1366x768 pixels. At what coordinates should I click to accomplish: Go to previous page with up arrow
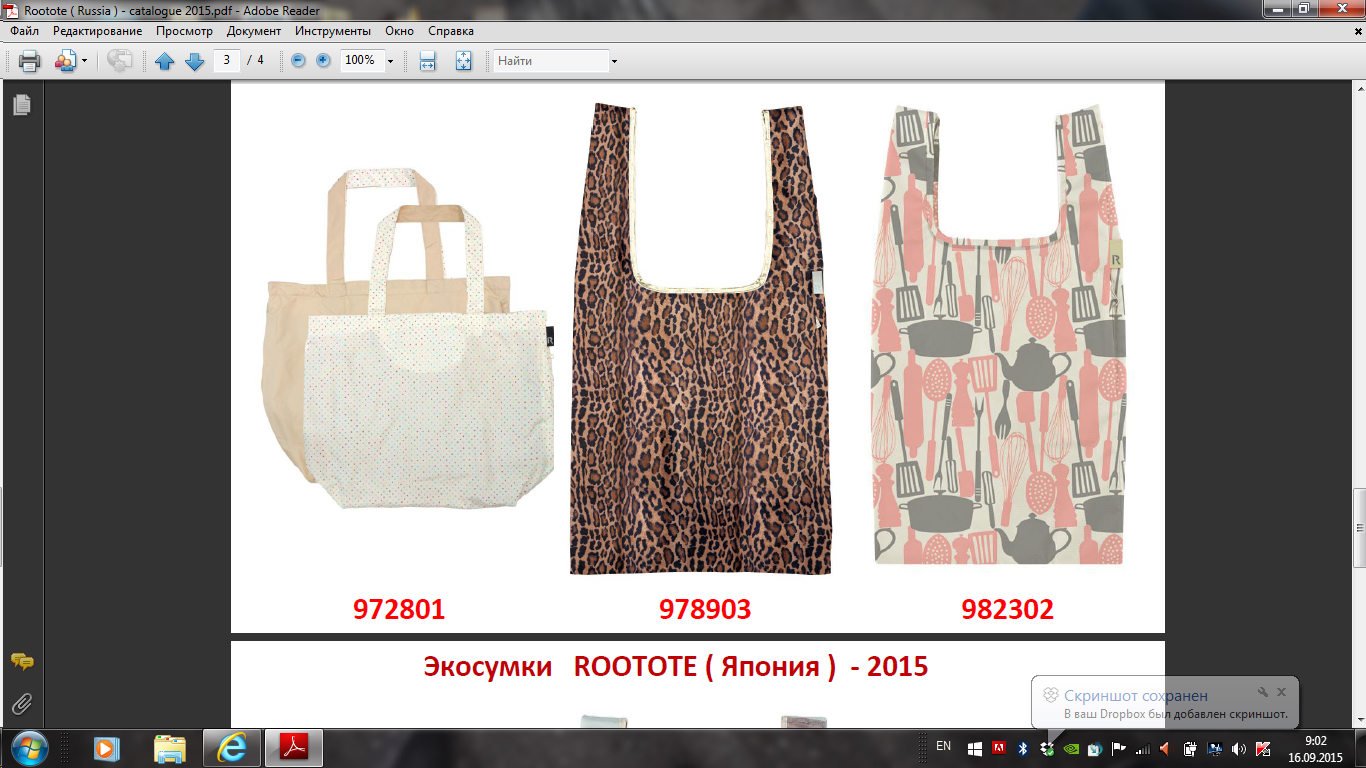pyautogui.click(x=165, y=61)
